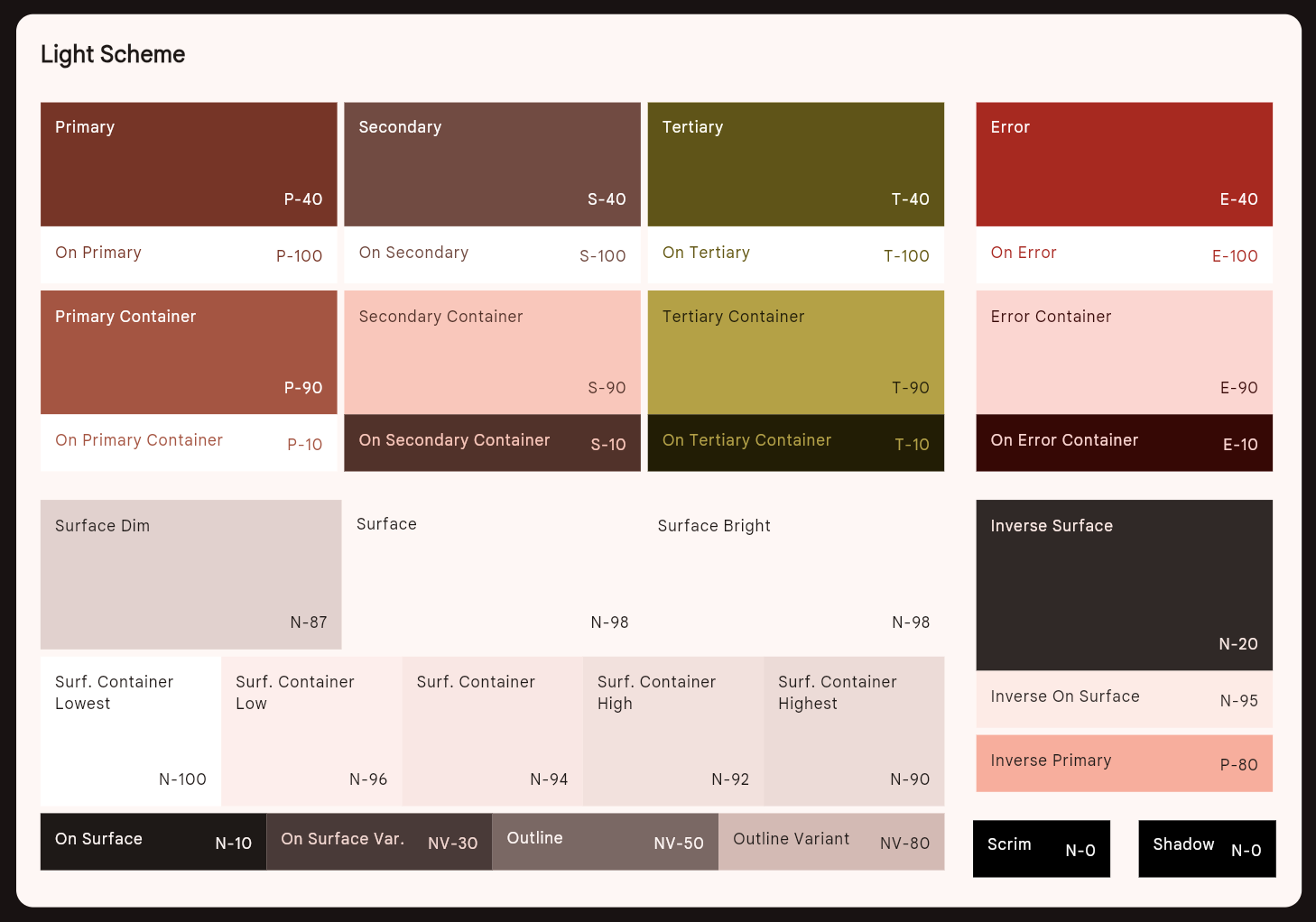Click the On Error Container E-10 bar
Image resolution: width=1316 pixels, height=922 pixels.
click(1124, 443)
